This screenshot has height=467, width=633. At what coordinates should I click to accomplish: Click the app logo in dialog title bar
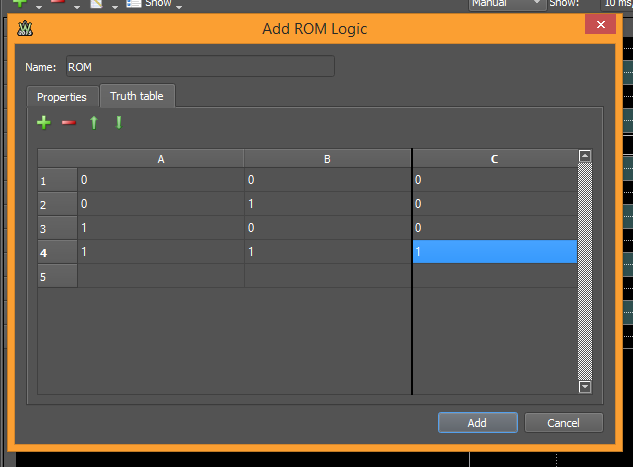click(x=25, y=28)
